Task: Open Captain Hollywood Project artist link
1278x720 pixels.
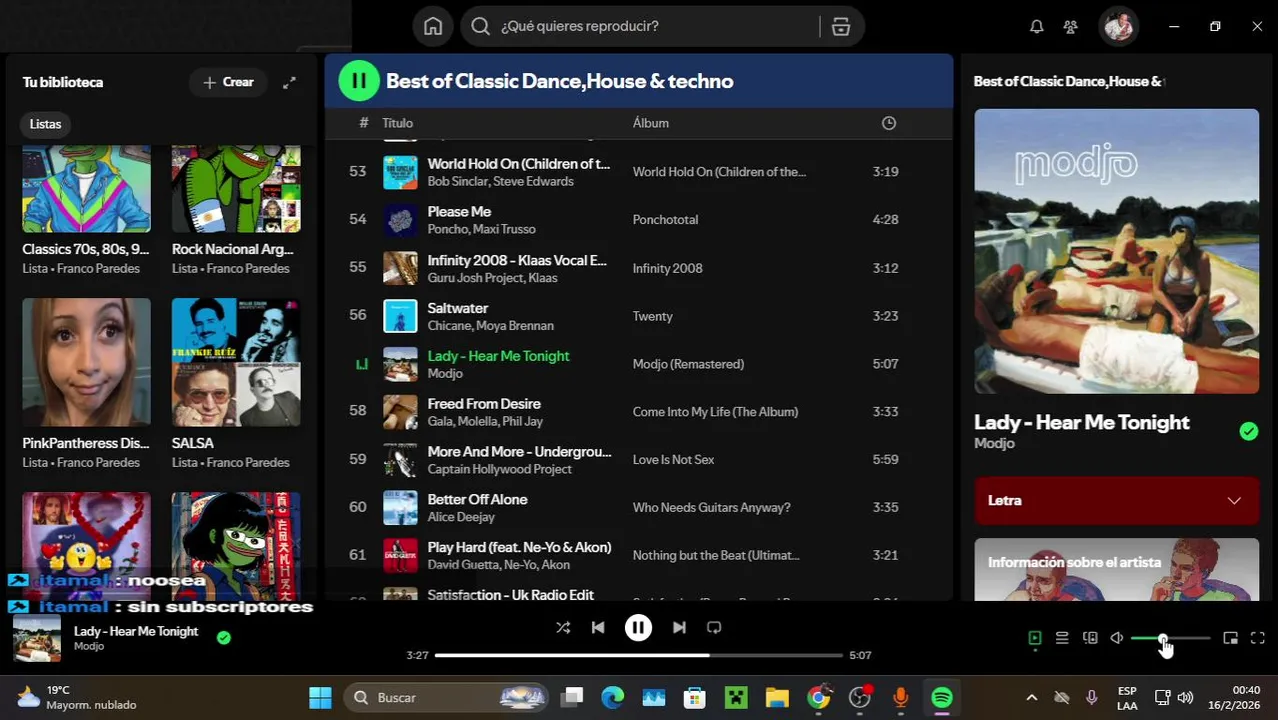Action: click(x=499, y=469)
